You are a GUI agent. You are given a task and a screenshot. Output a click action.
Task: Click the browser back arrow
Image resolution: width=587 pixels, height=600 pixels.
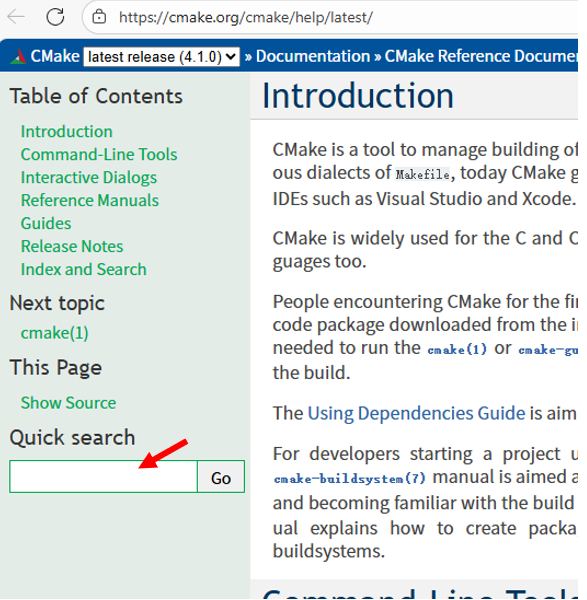click(x=16, y=17)
